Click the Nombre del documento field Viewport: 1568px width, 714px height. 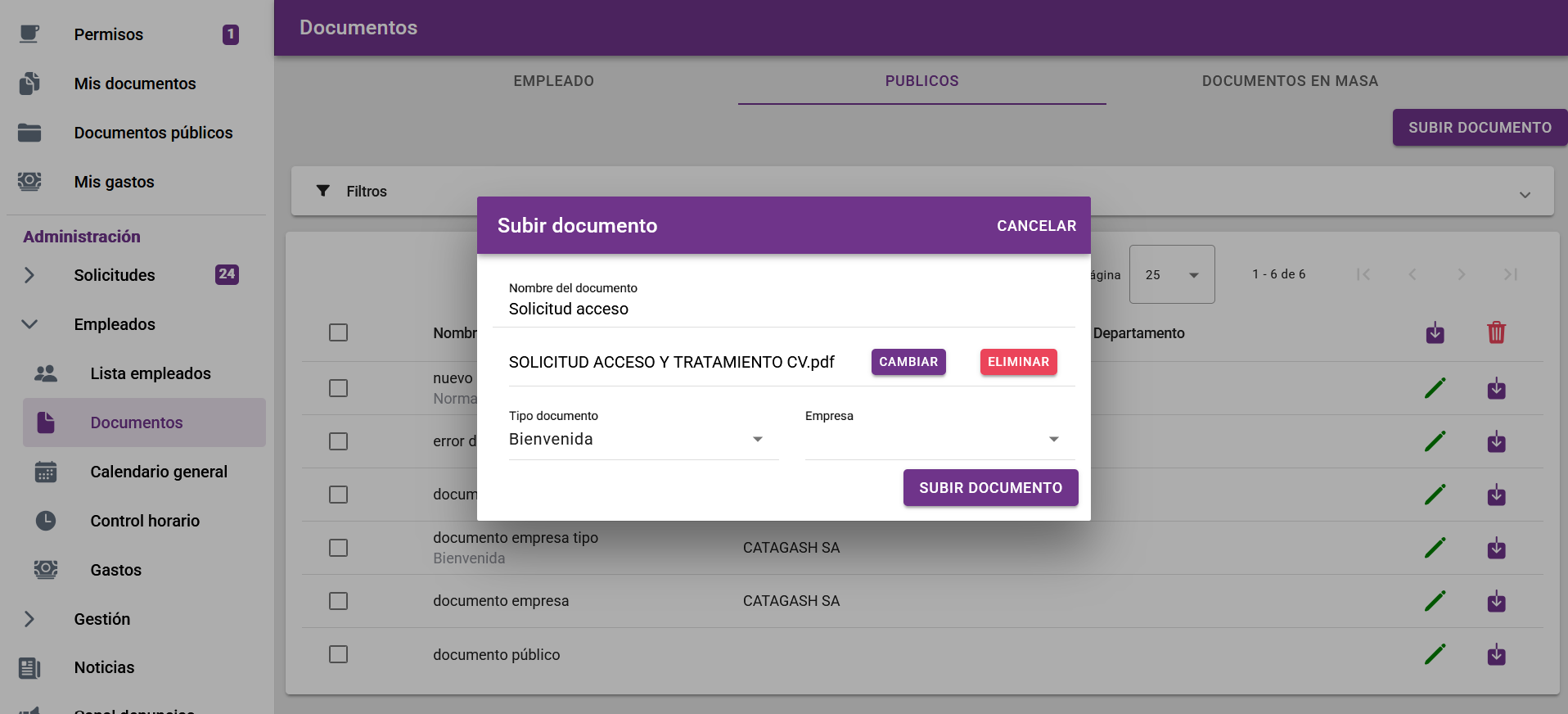click(x=782, y=309)
